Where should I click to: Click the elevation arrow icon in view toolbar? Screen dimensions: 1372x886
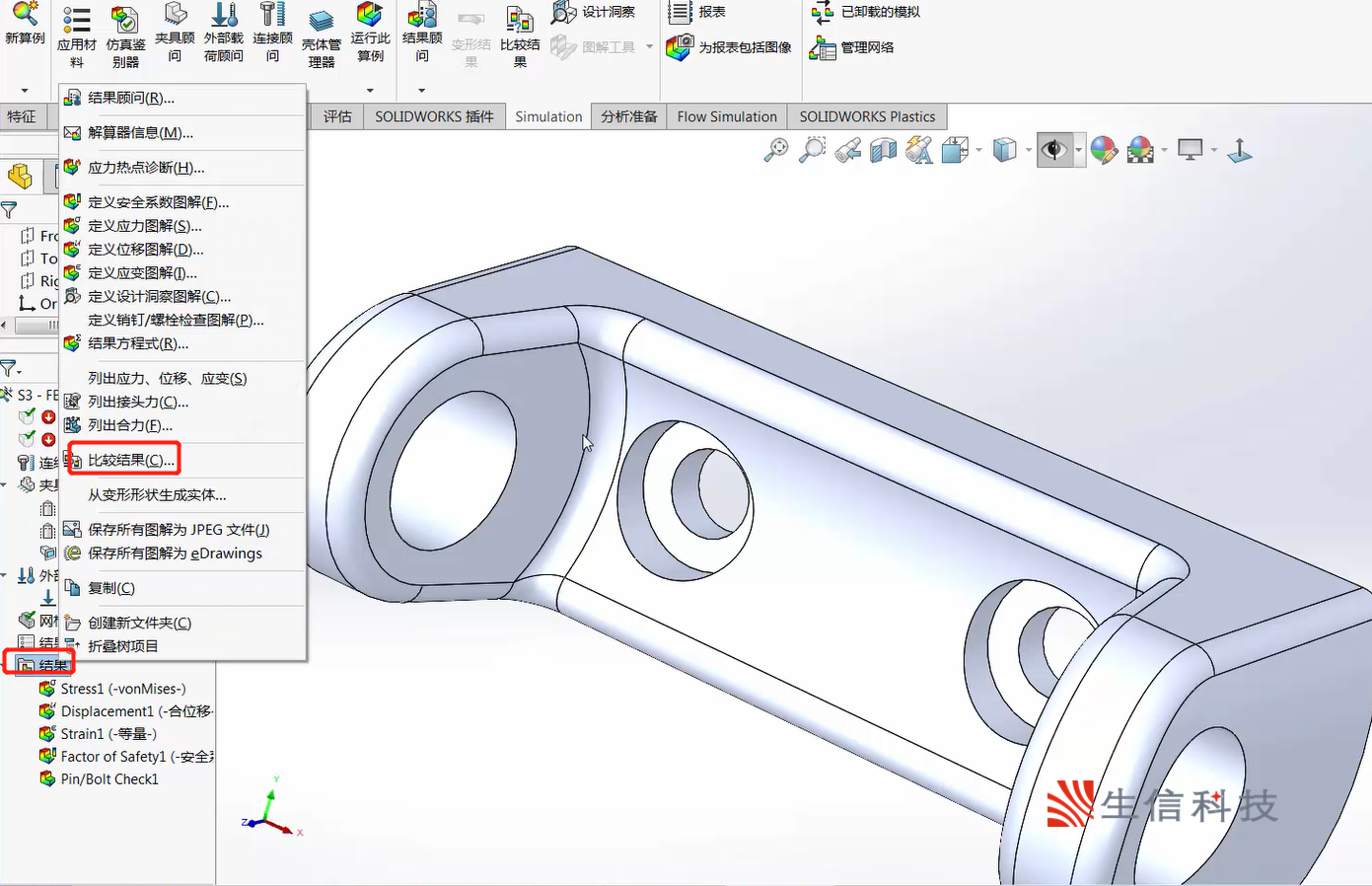pos(1240,150)
